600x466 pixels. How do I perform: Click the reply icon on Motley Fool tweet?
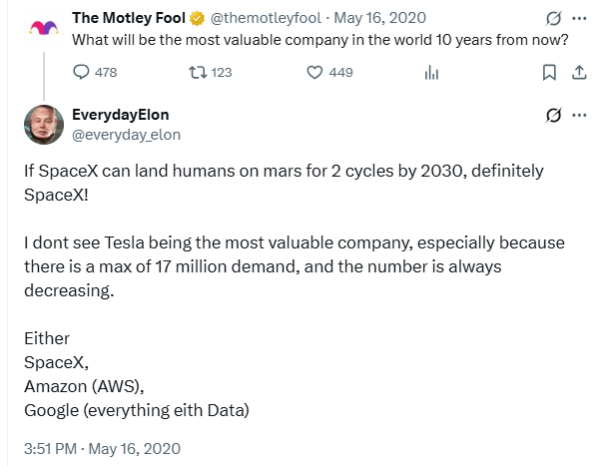82,72
